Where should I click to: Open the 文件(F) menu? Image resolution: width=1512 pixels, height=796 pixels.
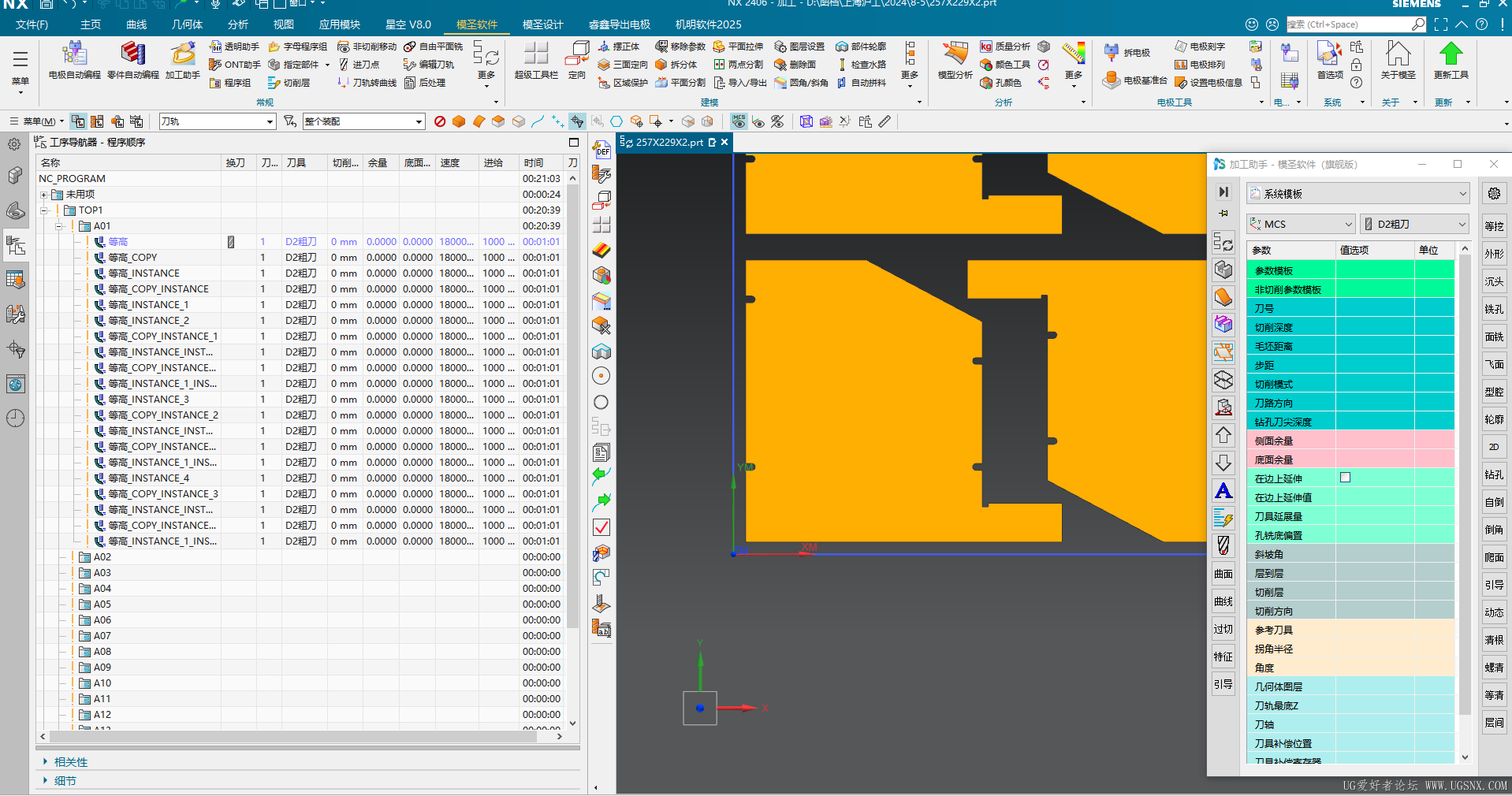(32, 24)
